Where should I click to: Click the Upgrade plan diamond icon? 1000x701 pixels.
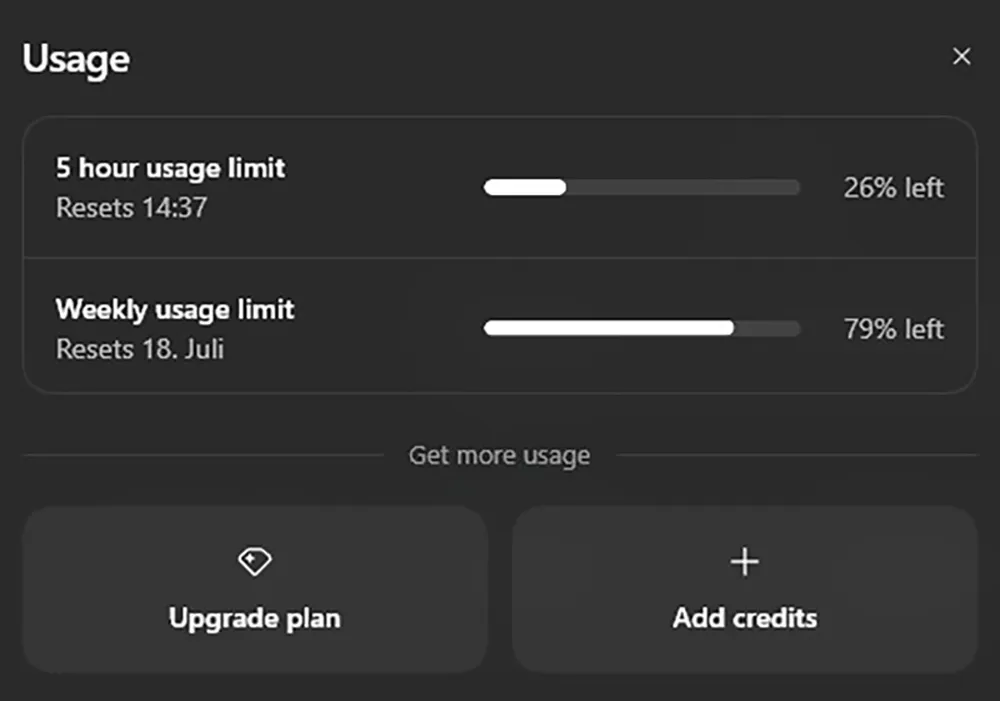pos(254,561)
